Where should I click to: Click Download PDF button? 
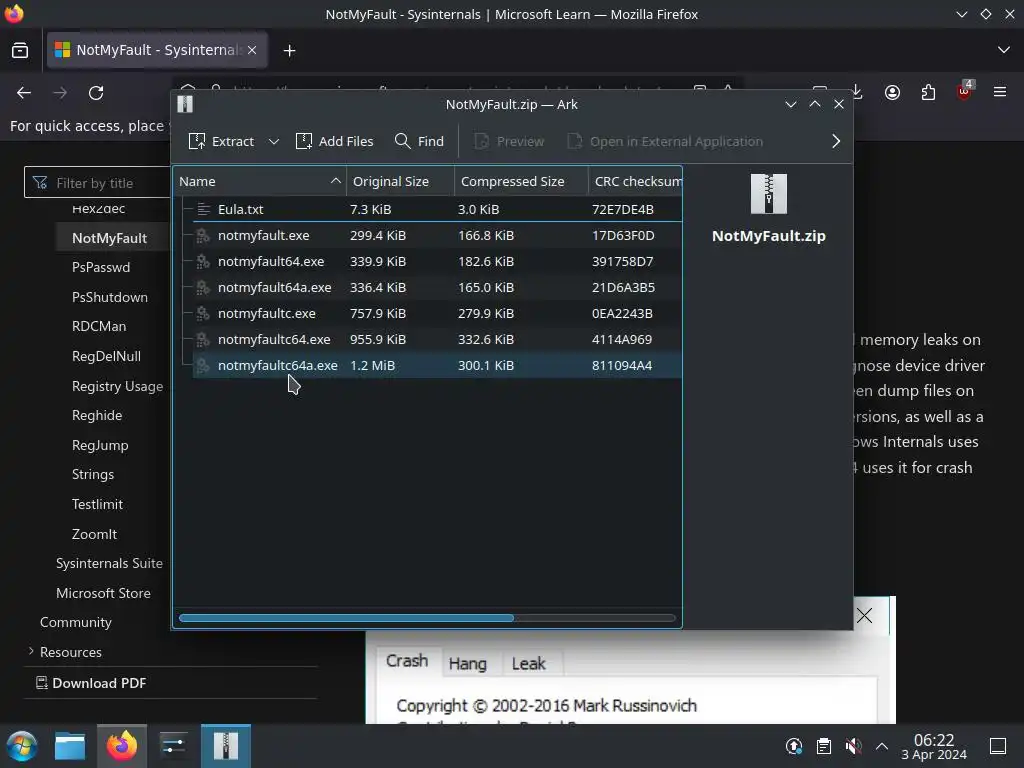point(91,683)
